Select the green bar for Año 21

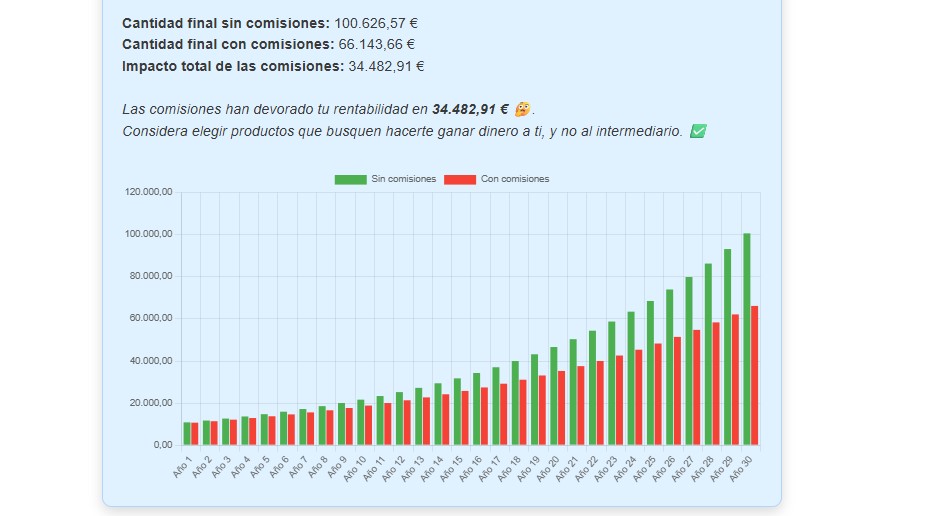[573, 392]
